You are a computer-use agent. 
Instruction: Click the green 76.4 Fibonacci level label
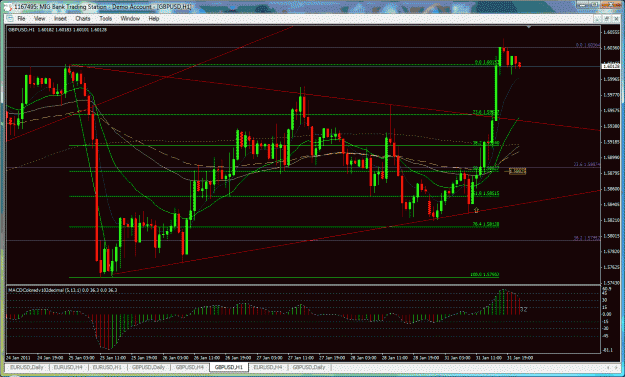point(485,224)
